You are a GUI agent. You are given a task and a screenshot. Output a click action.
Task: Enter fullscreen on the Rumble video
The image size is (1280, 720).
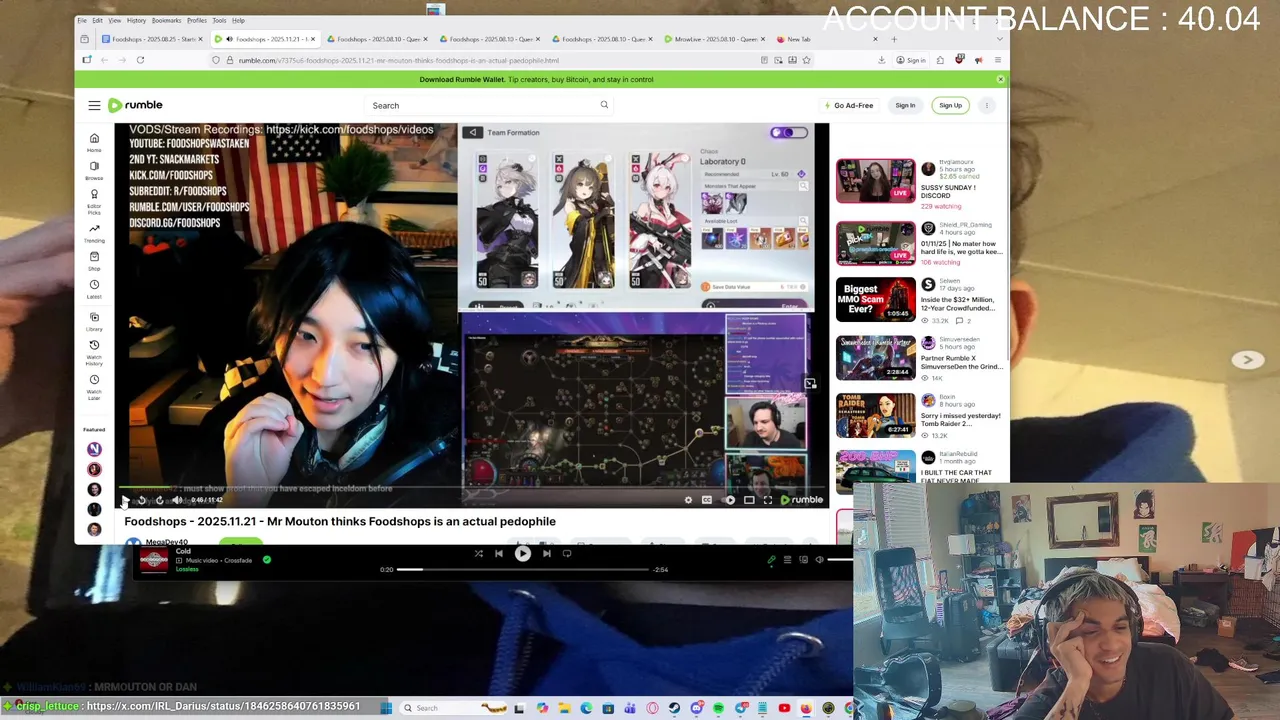[x=768, y=500]
